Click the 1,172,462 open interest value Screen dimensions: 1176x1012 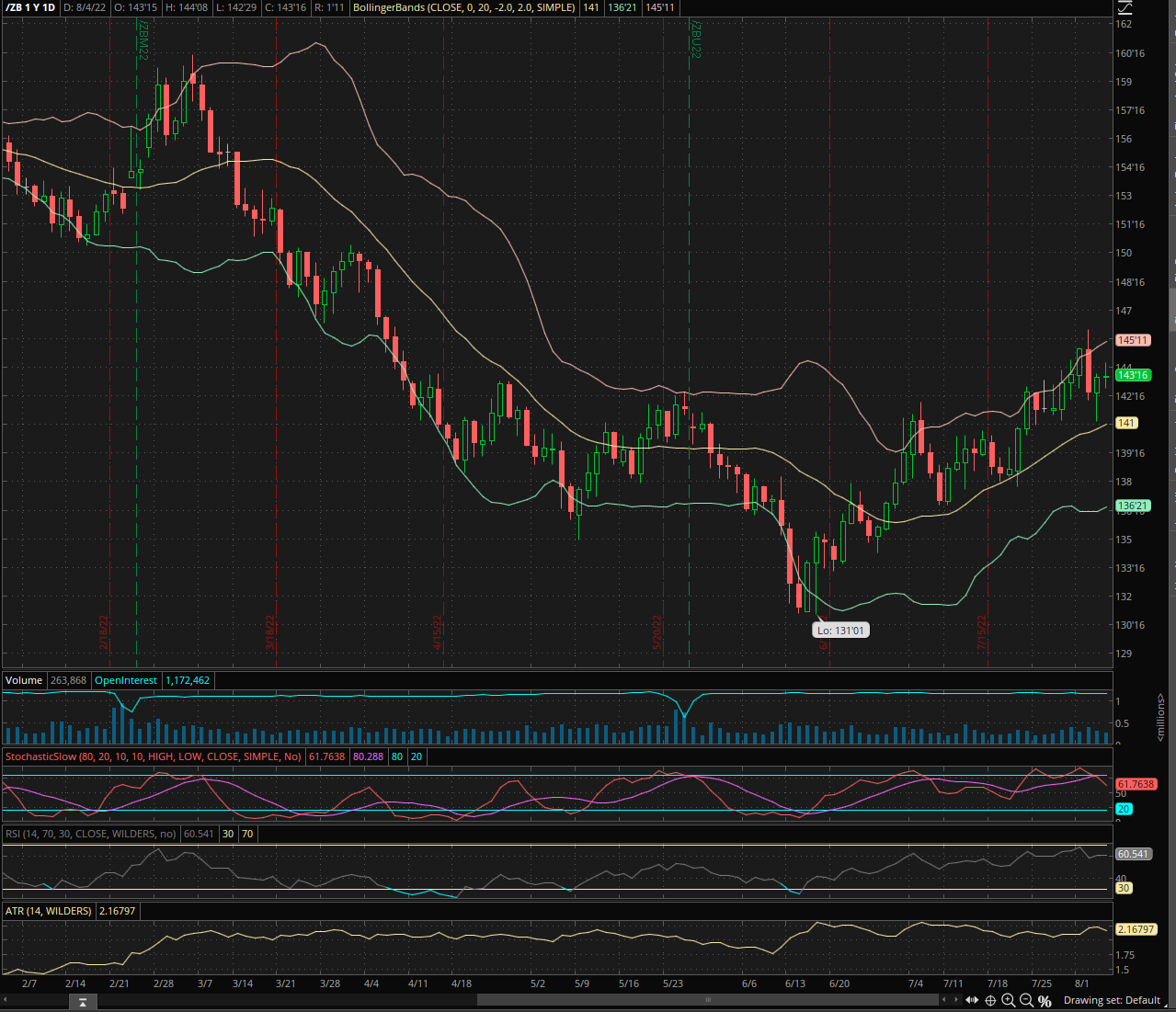tap(188, 680)
